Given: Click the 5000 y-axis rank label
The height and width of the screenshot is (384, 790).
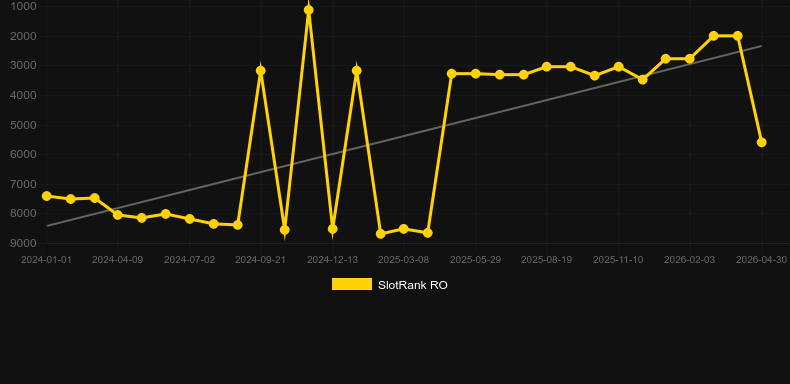Looking at the screenshot, I should click(24, 125).
